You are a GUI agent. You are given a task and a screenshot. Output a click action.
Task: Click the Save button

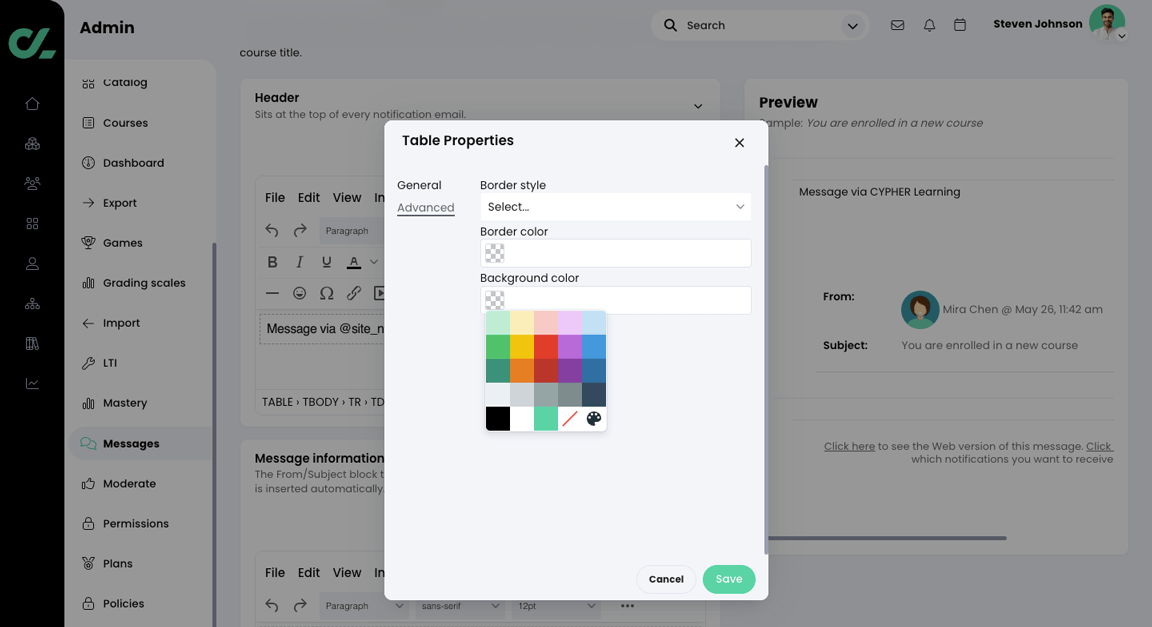coord(729,579)
